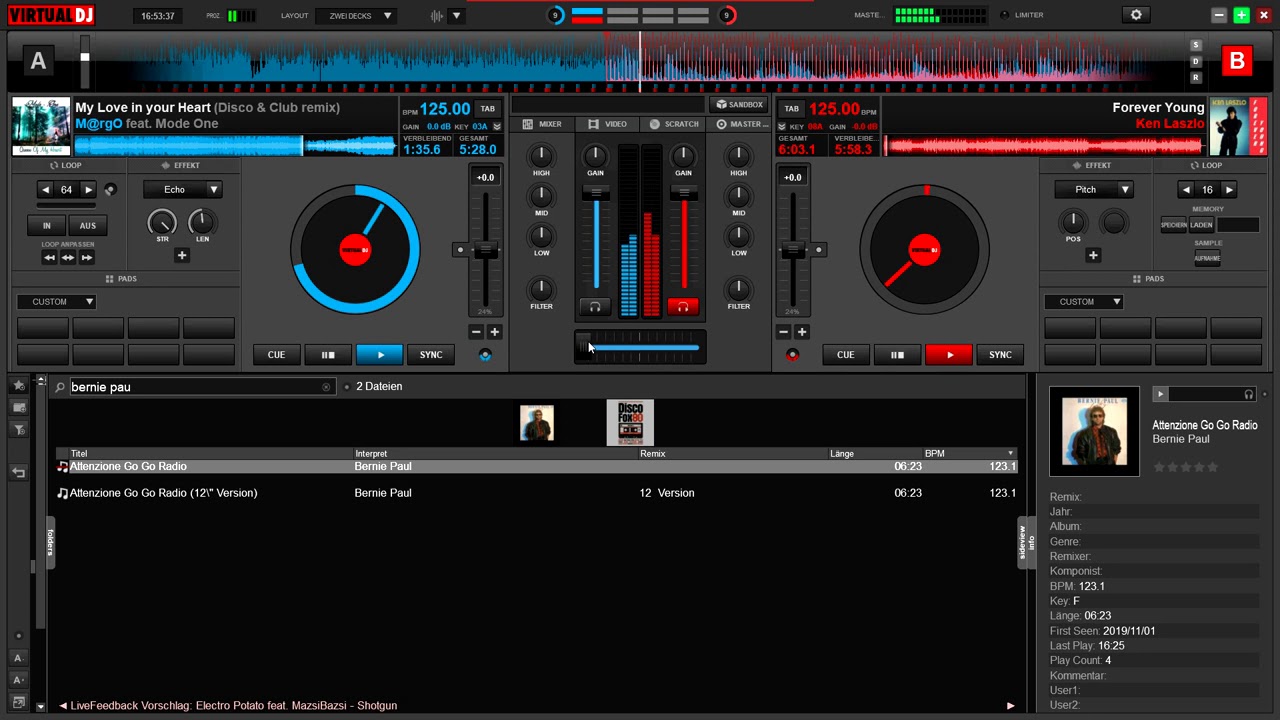Click the loop resize middle arrows icon on deck A
Image resolution: width=1280 pixels, height=720 pixels.
pyautogui.click(x=68, y=257)
